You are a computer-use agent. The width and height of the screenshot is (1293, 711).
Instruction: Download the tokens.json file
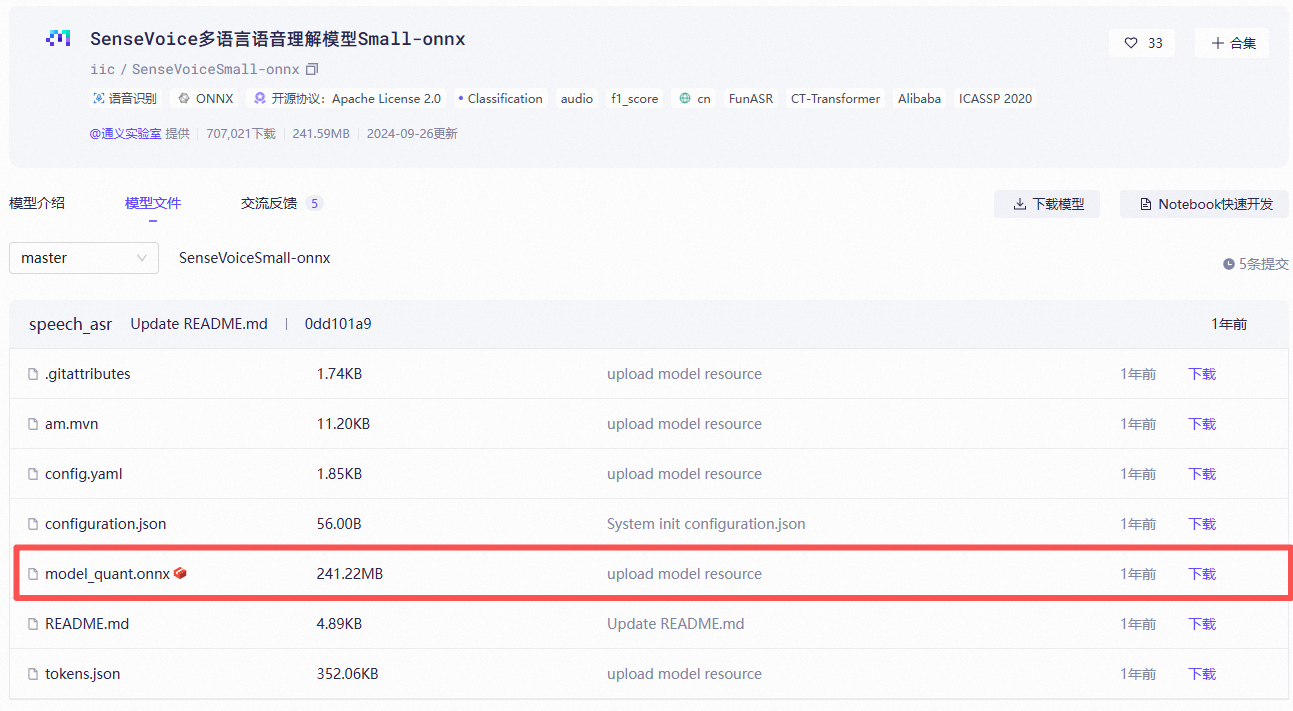pyautogui.click(x=1202, y=674)
